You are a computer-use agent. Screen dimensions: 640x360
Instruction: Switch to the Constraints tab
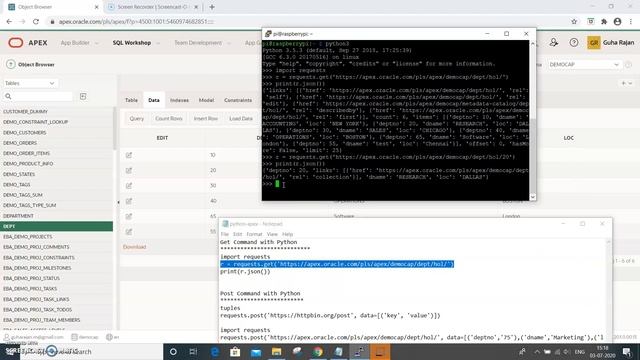pos(238,100)
